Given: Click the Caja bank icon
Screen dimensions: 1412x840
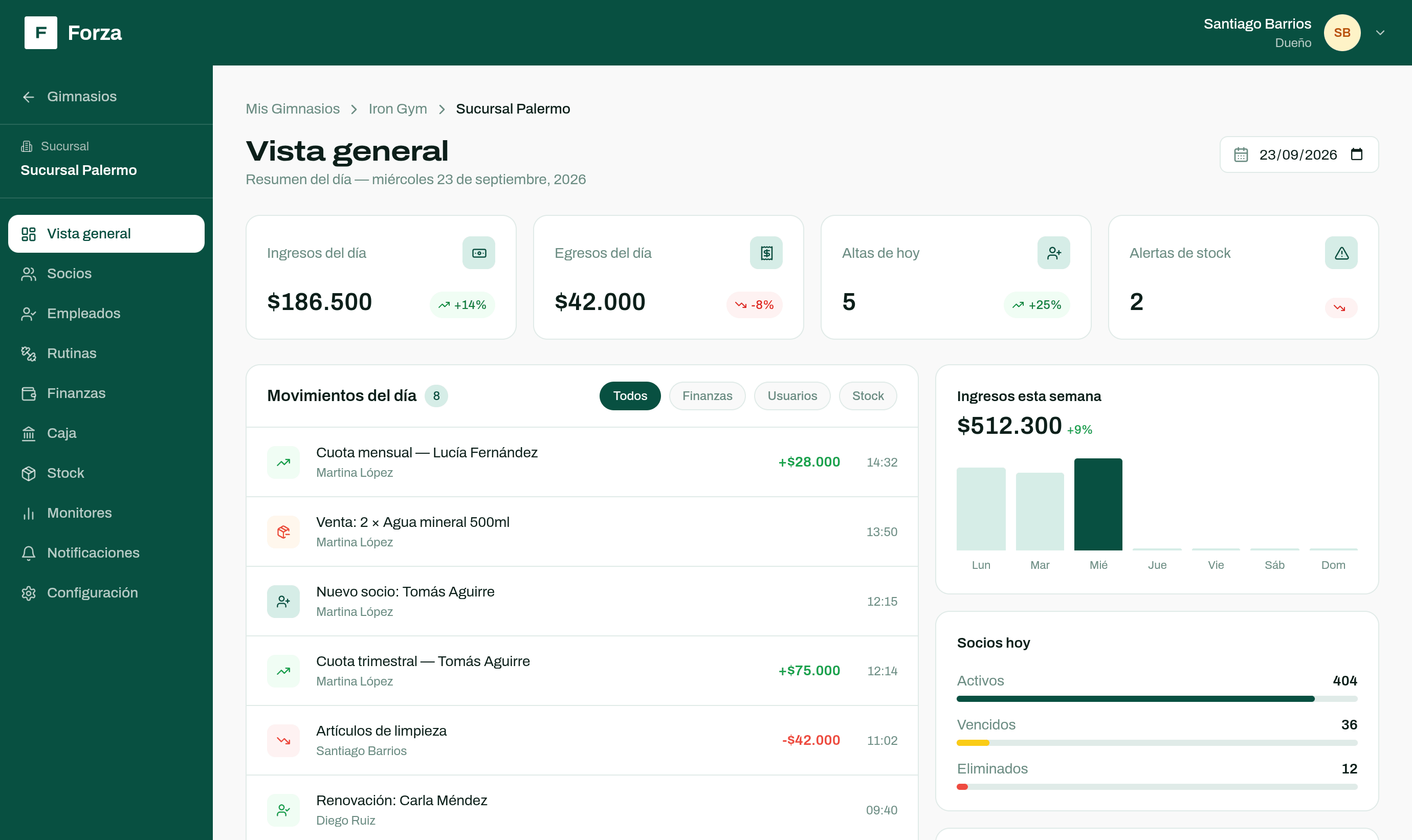Looking at the screenshot, I should point(28,434).
